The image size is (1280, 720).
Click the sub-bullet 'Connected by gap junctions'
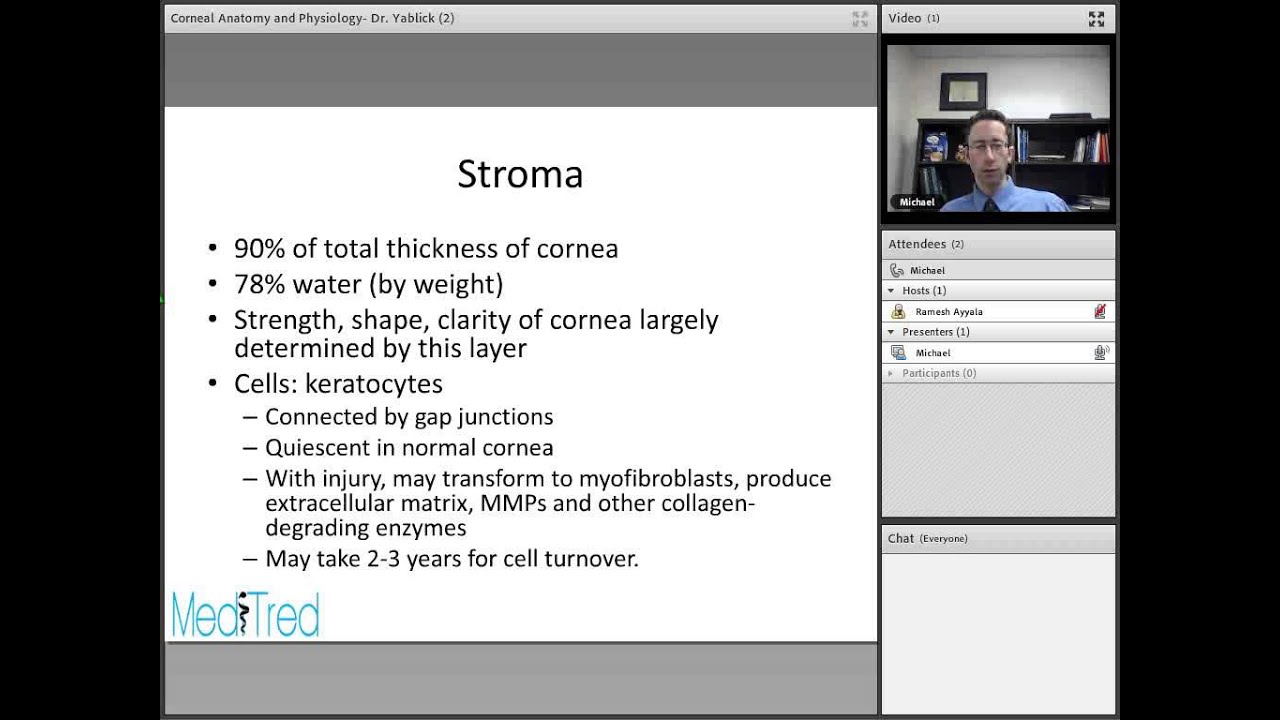coord(409,417)
